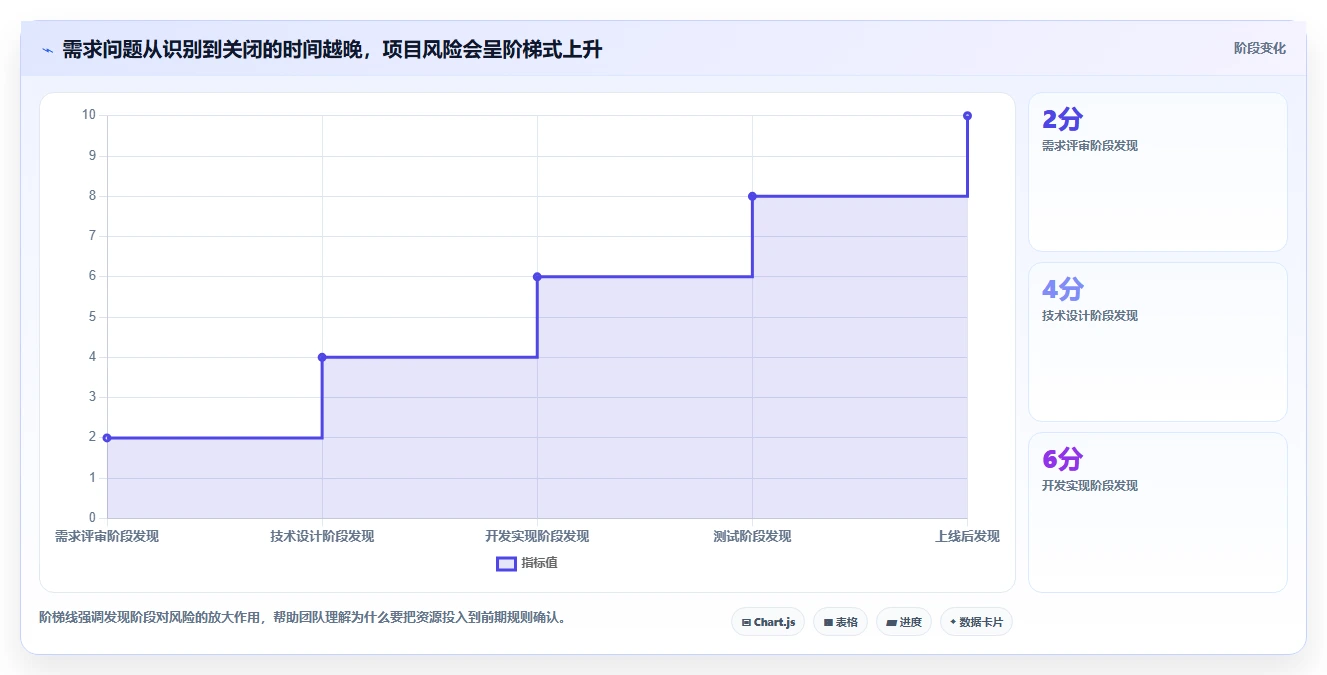Screen dimensions: 1327x675
Task: Click the data point at value 4
Action: (x=322, y=357)
